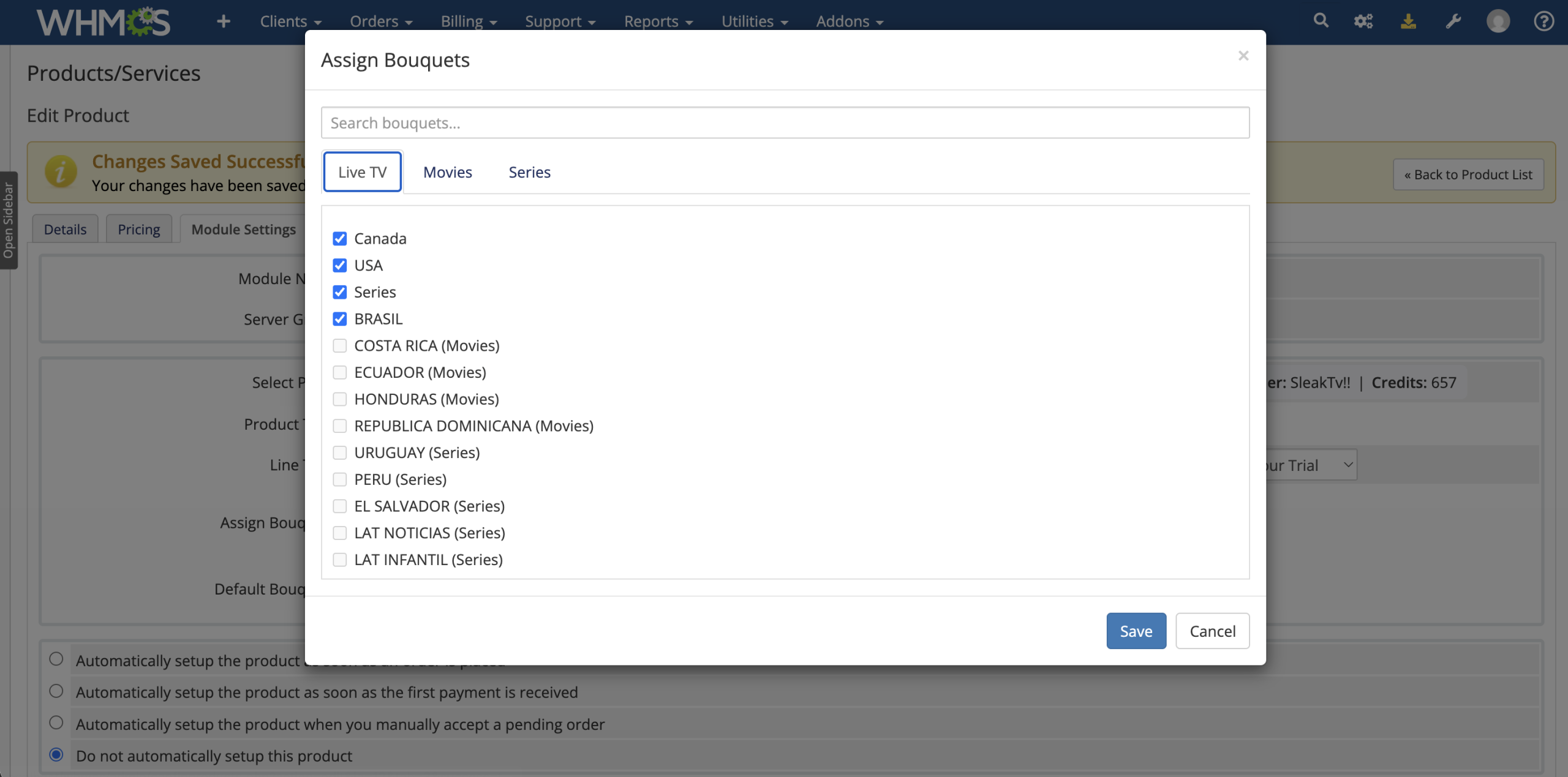1568x777 pixels.
Task: Click the download updates icon
Action: tap(1408, 21)
